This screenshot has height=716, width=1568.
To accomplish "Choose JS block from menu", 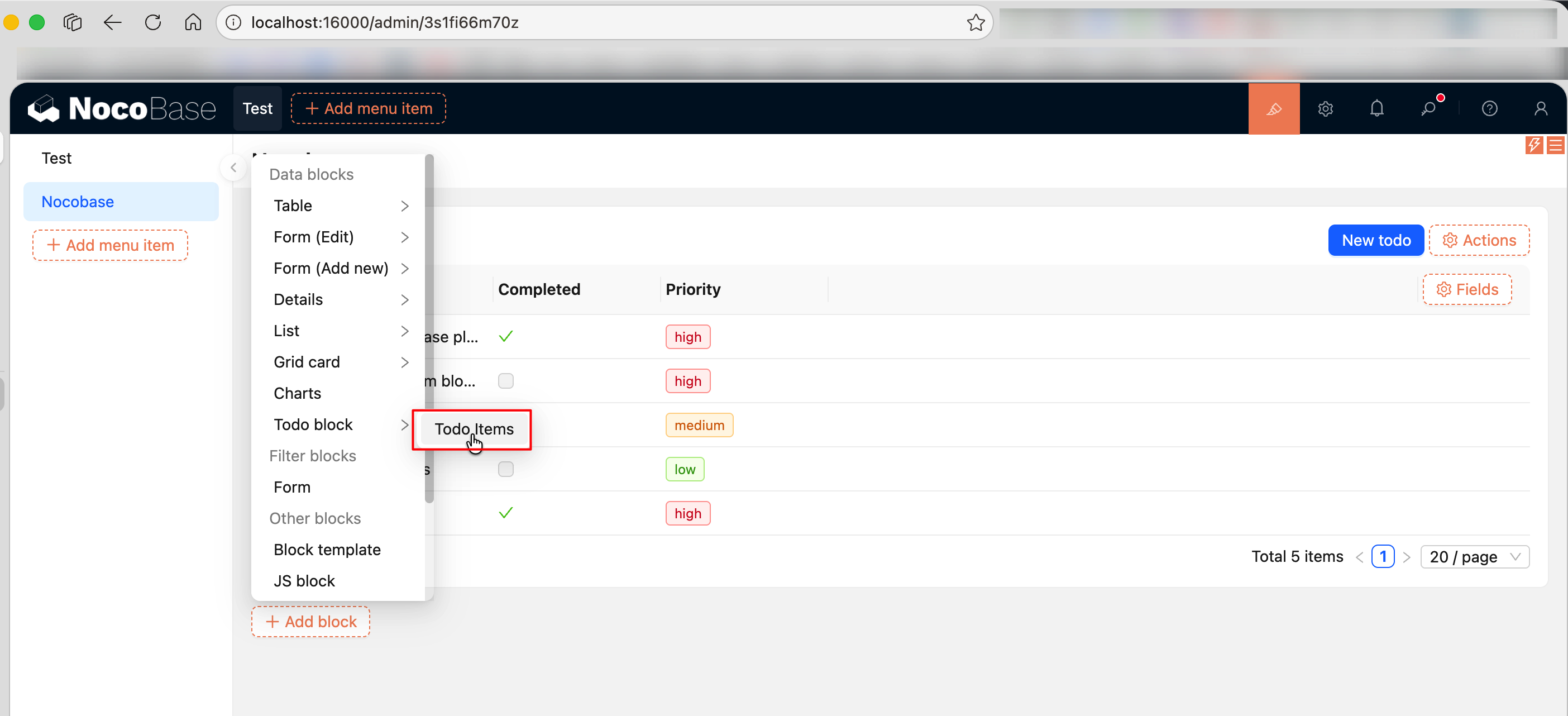I will coord(304,580).
